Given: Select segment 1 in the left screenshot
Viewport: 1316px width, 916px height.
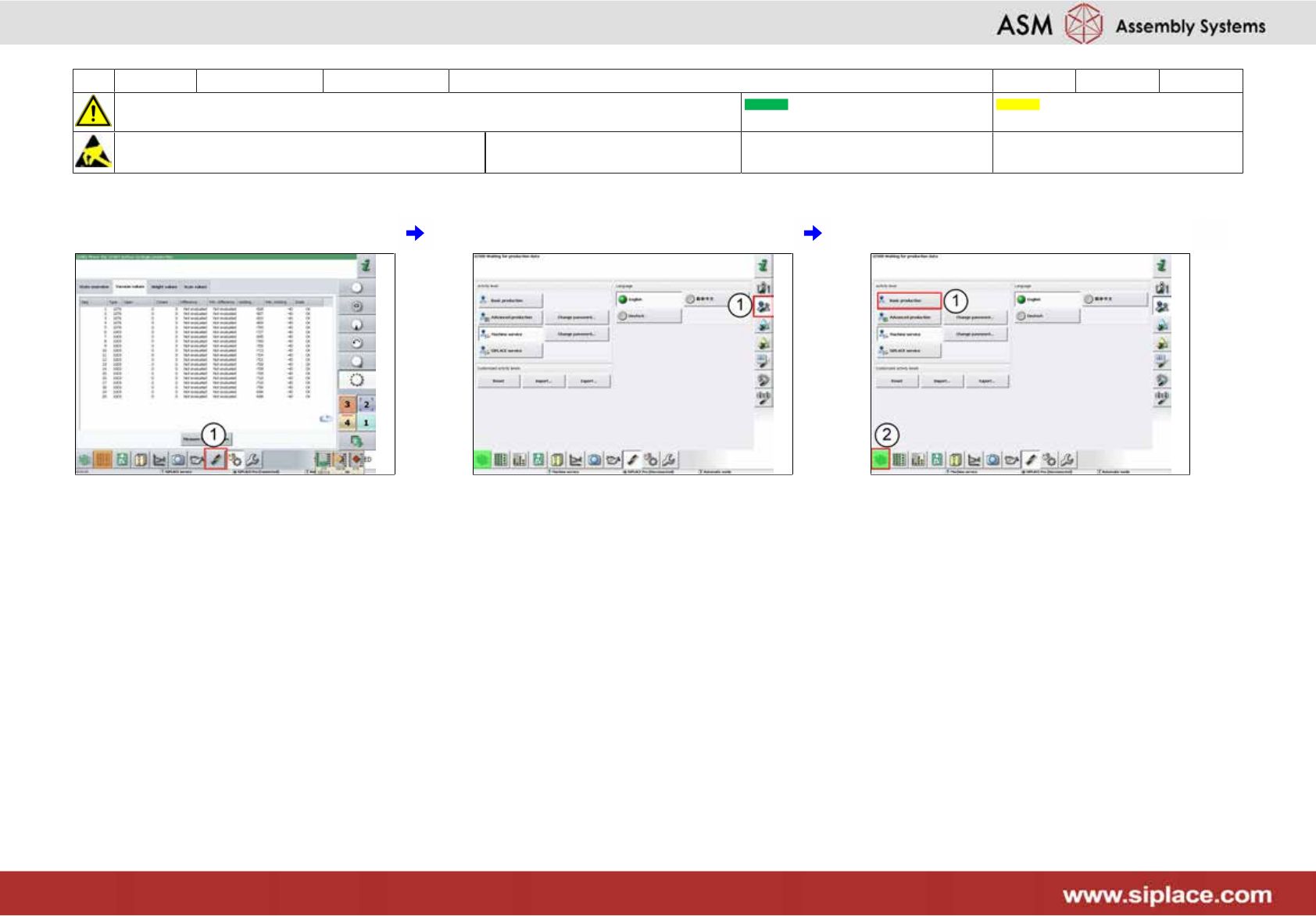Looking at the screenshot, I should (x=366, y=422).
